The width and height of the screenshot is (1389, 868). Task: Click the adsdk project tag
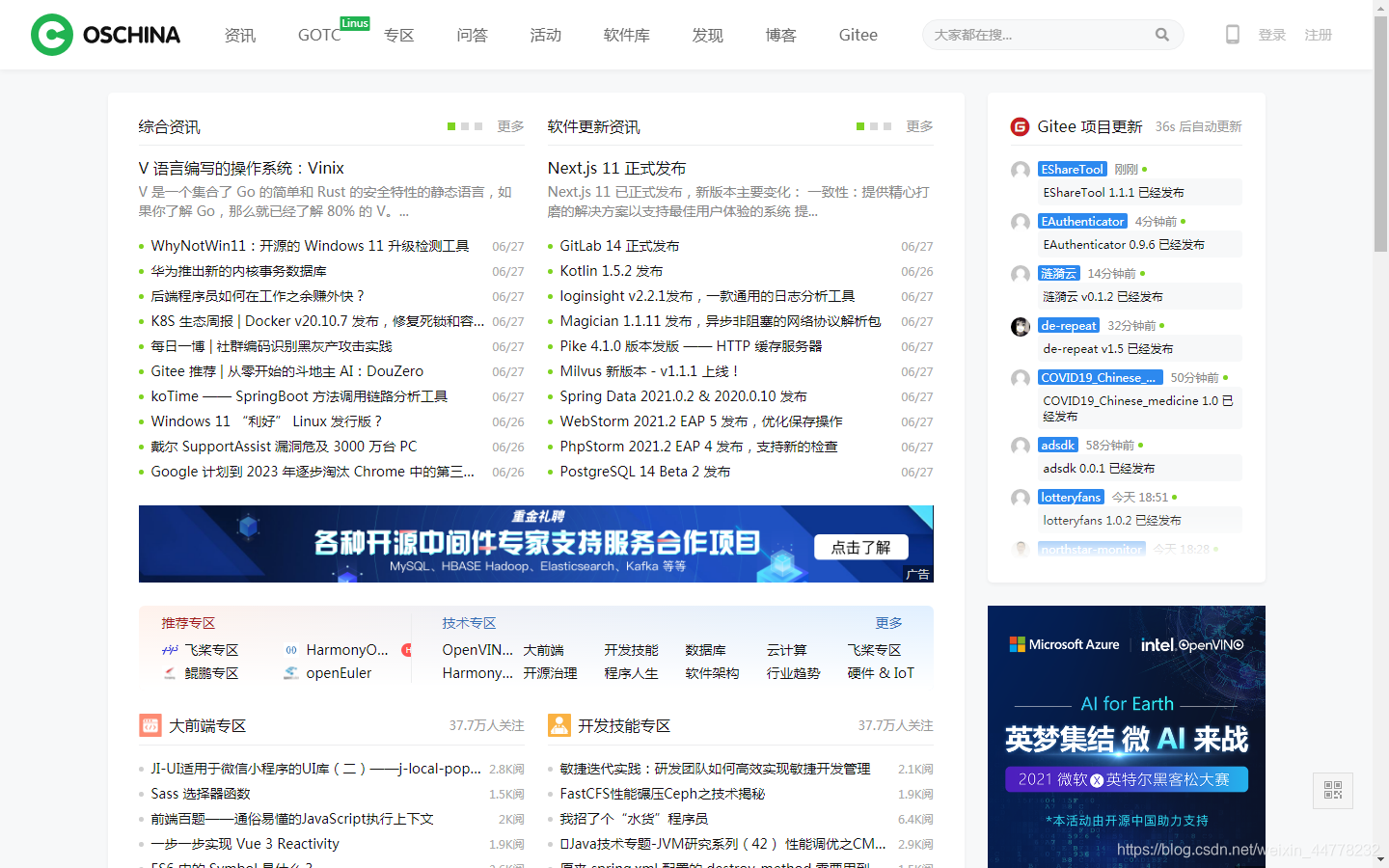click(x=1057, y=445)
